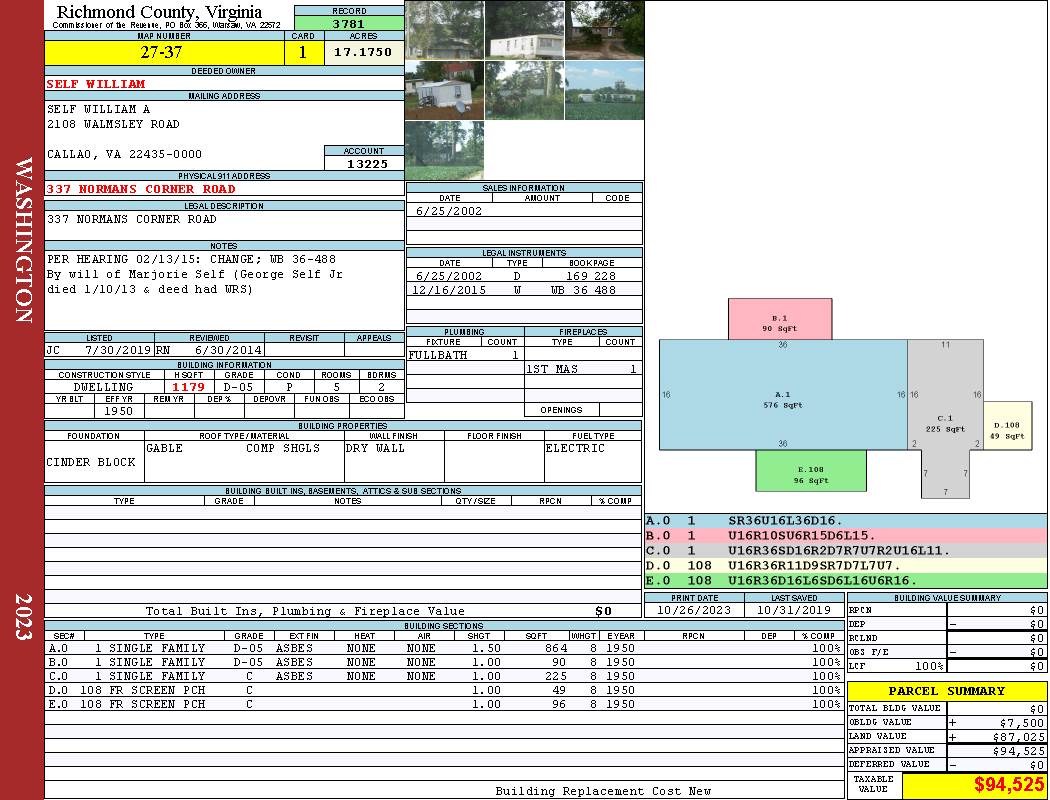Click the Total Built Ins value $0
Image resolution: width=1050 pixels, height=800 pixels.
pyautogui.click(x=603, y=611)
